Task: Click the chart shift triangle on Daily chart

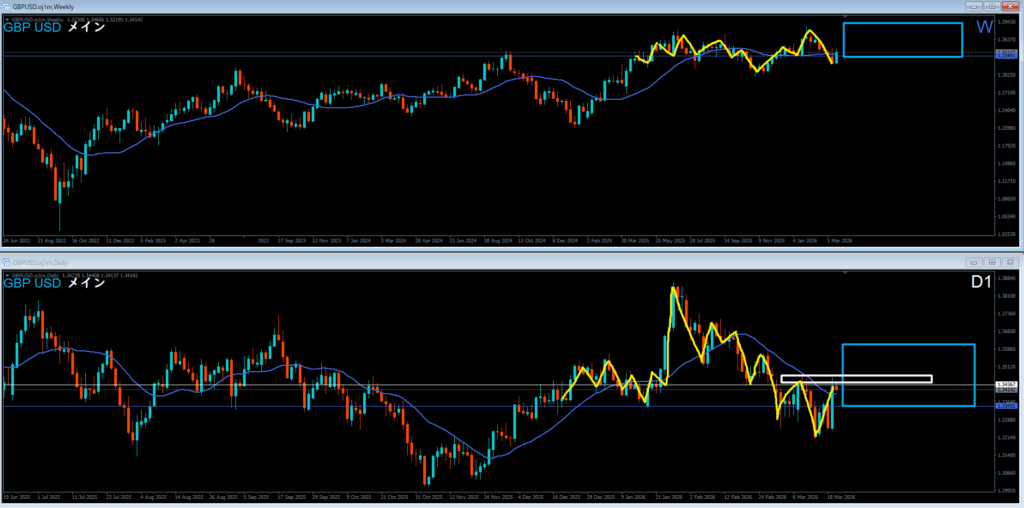Action: click(x=847, y=272)
